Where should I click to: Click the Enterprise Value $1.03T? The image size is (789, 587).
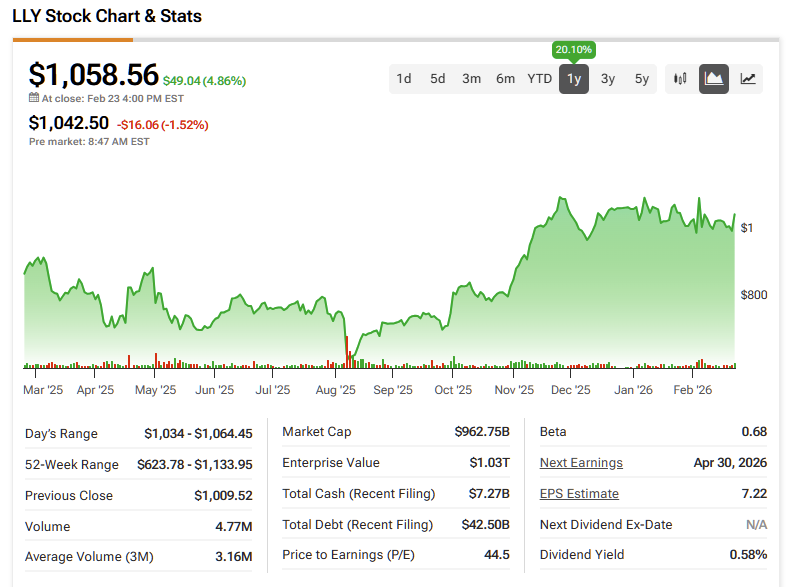click(490, 463)
